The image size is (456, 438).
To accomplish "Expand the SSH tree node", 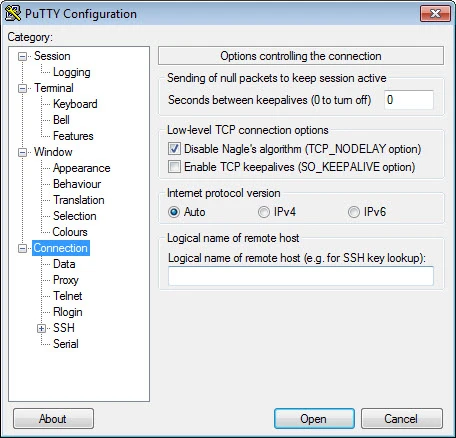I will click(x=41, y=328).
